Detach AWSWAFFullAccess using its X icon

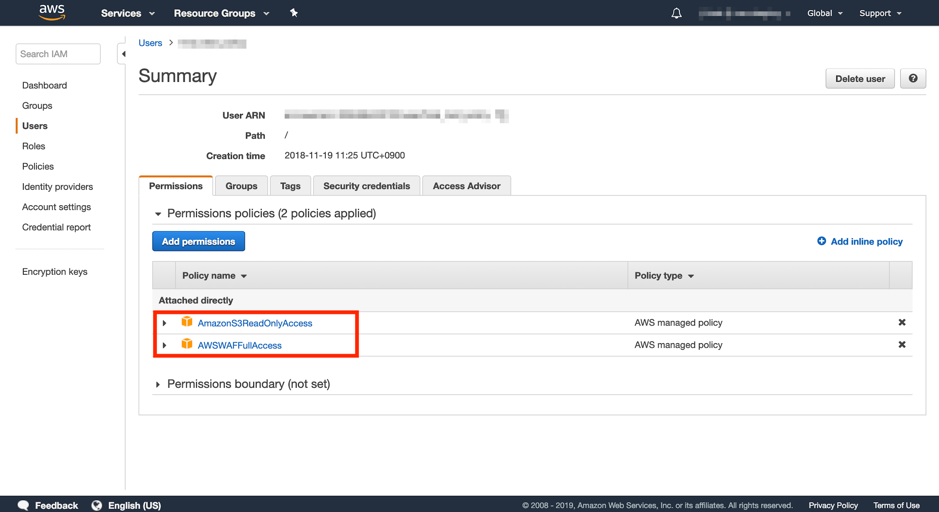[x=901, y=345]
